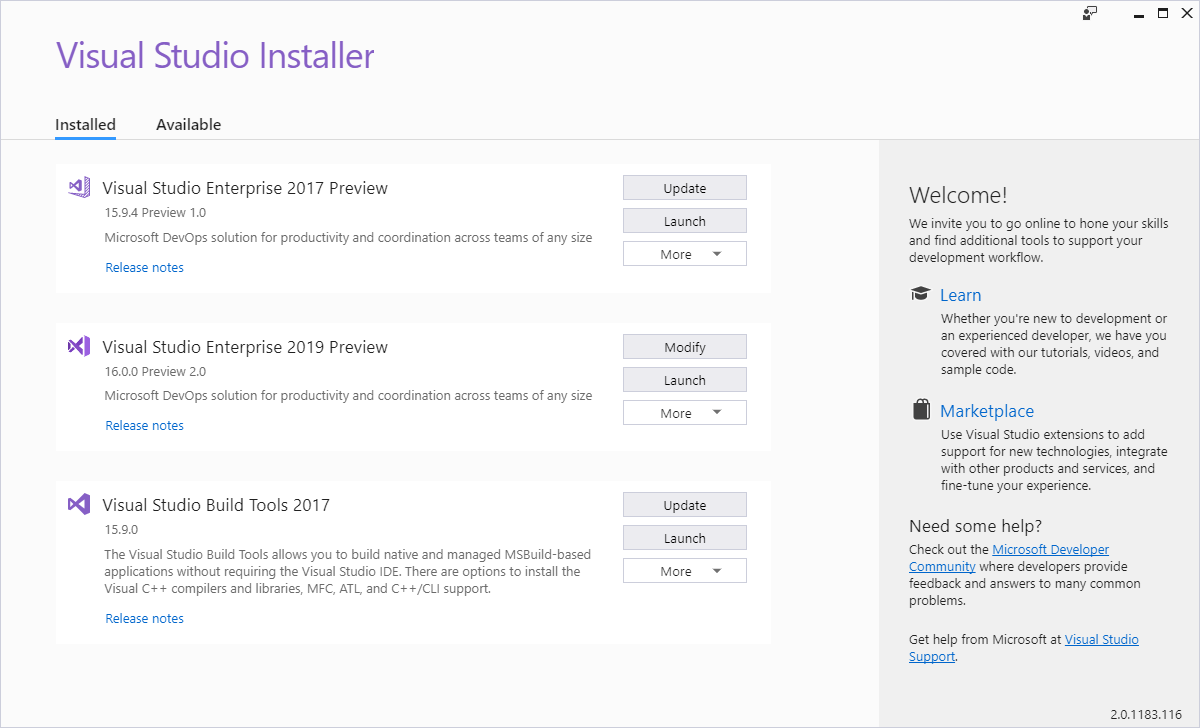Update Visual Studio Build Tools 2017

pyautogui.click(x=684, y=504)
